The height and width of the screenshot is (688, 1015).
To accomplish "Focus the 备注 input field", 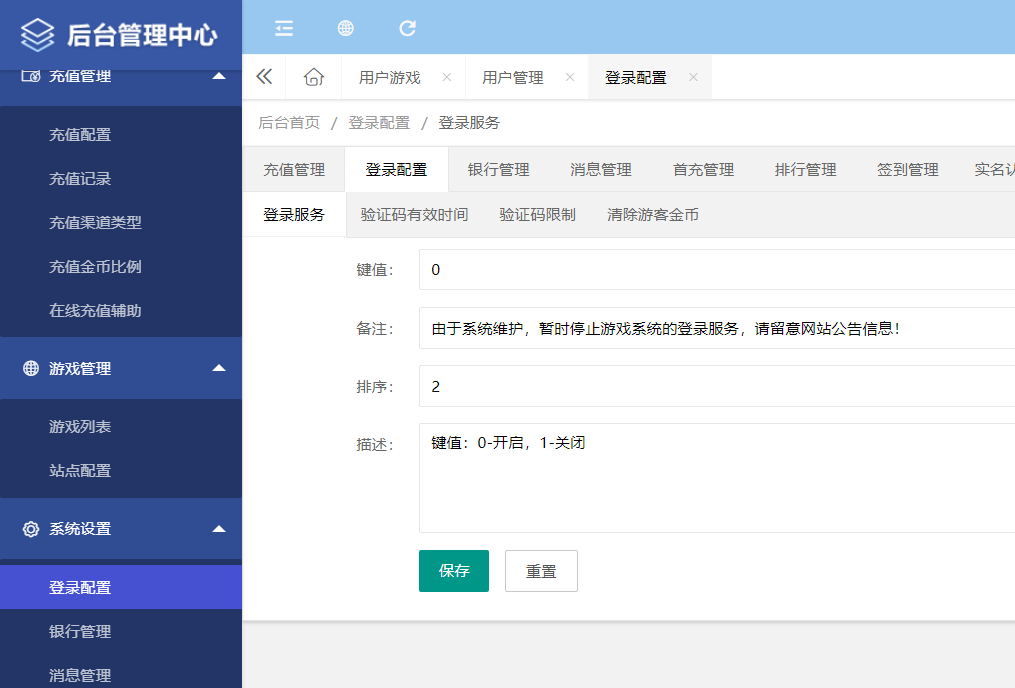I will tap(717, 328).
